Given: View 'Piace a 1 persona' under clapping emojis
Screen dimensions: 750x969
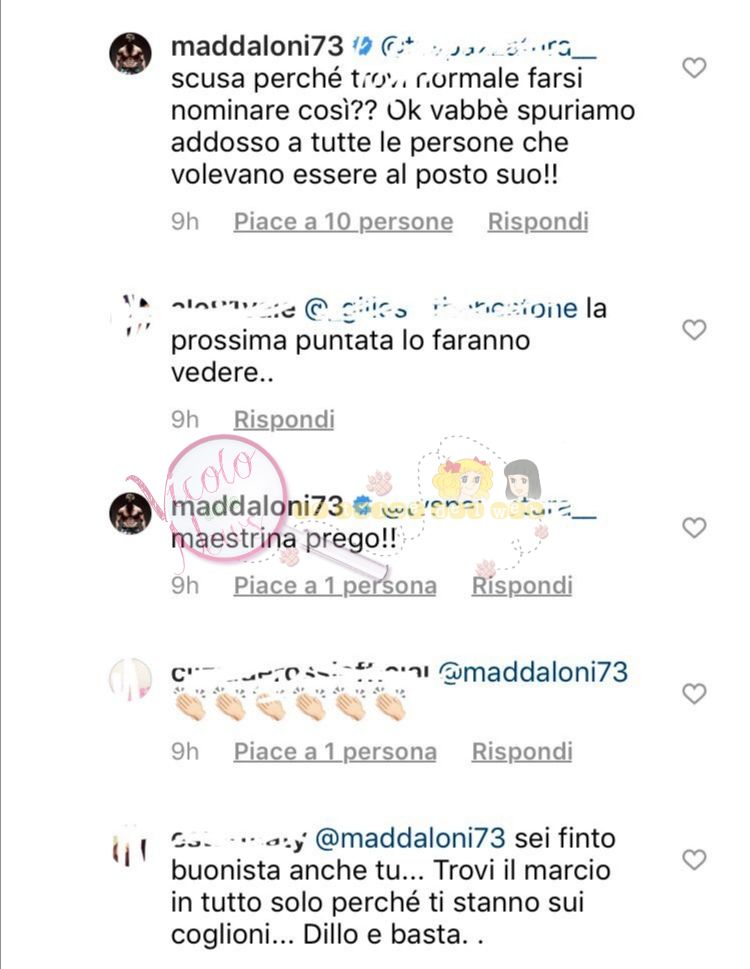Looking at the screenshot, I should click(335, 751).
